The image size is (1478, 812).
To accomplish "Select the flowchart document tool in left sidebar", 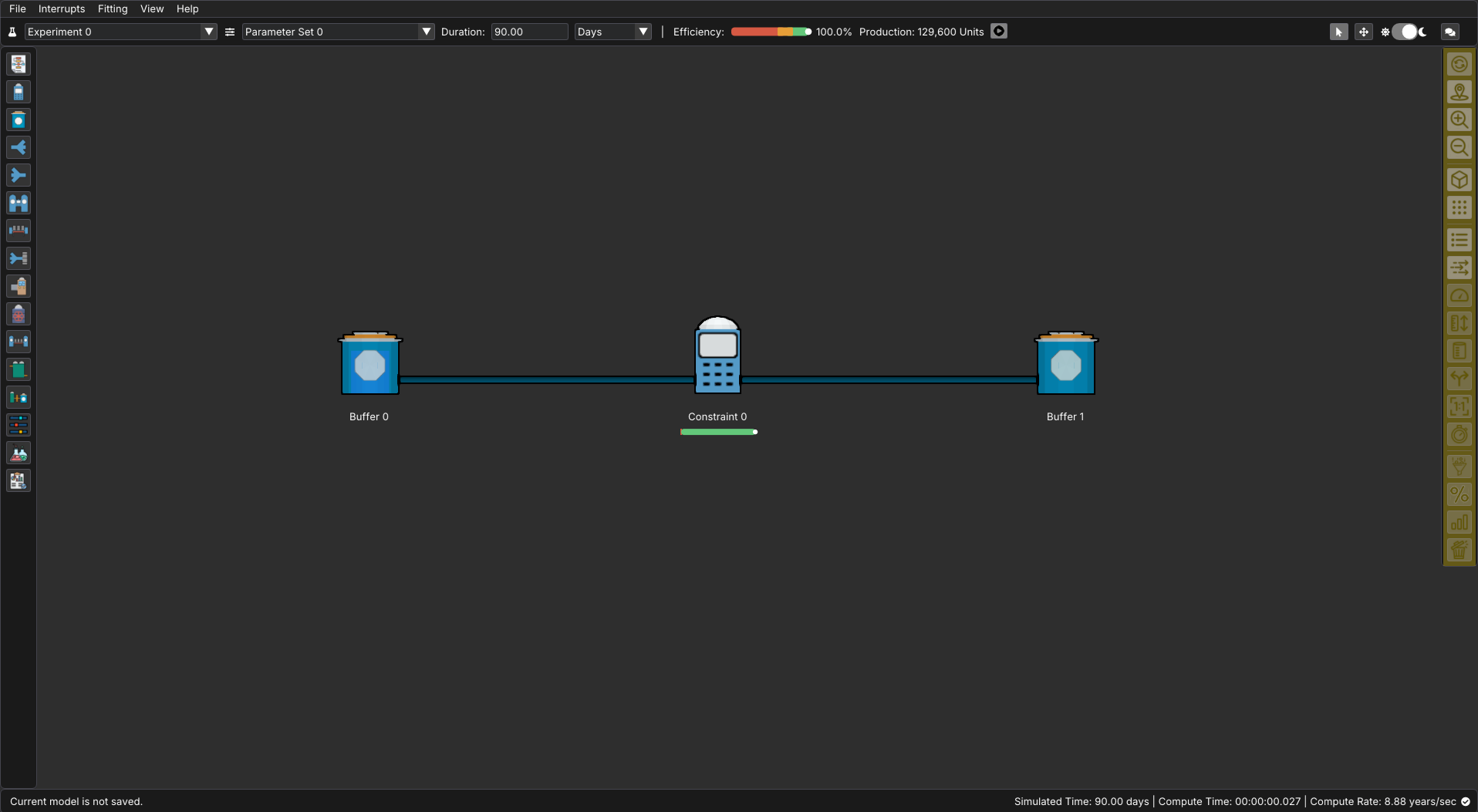I will 19,64.
